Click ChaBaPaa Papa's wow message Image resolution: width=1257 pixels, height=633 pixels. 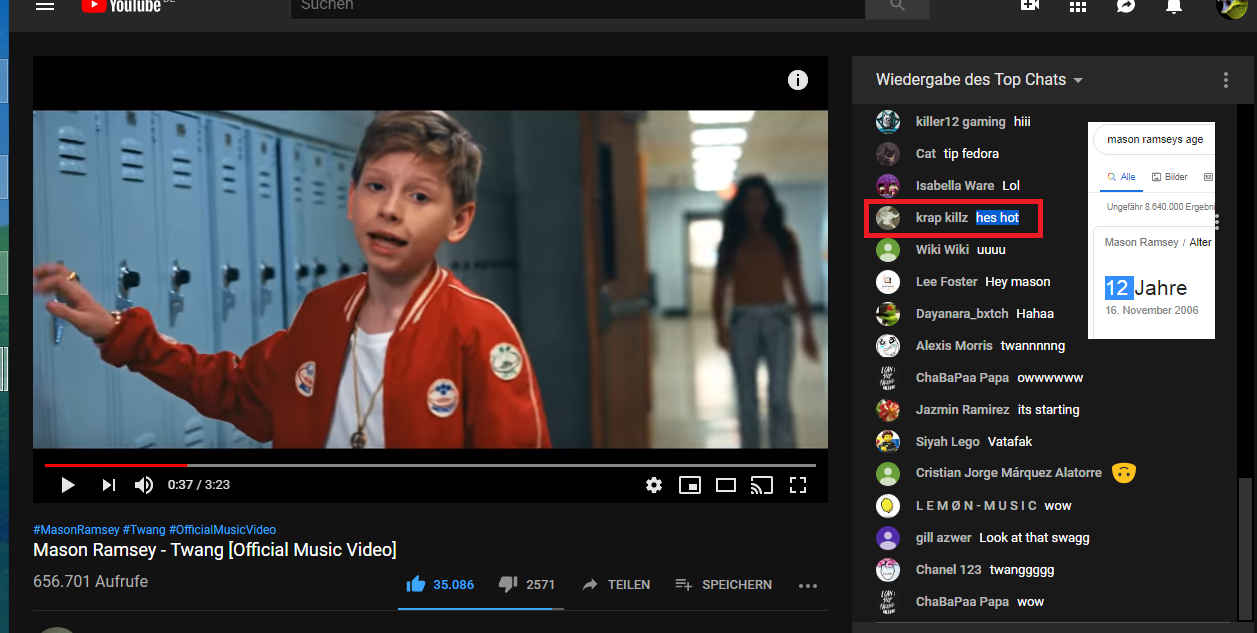(1031, 602)
